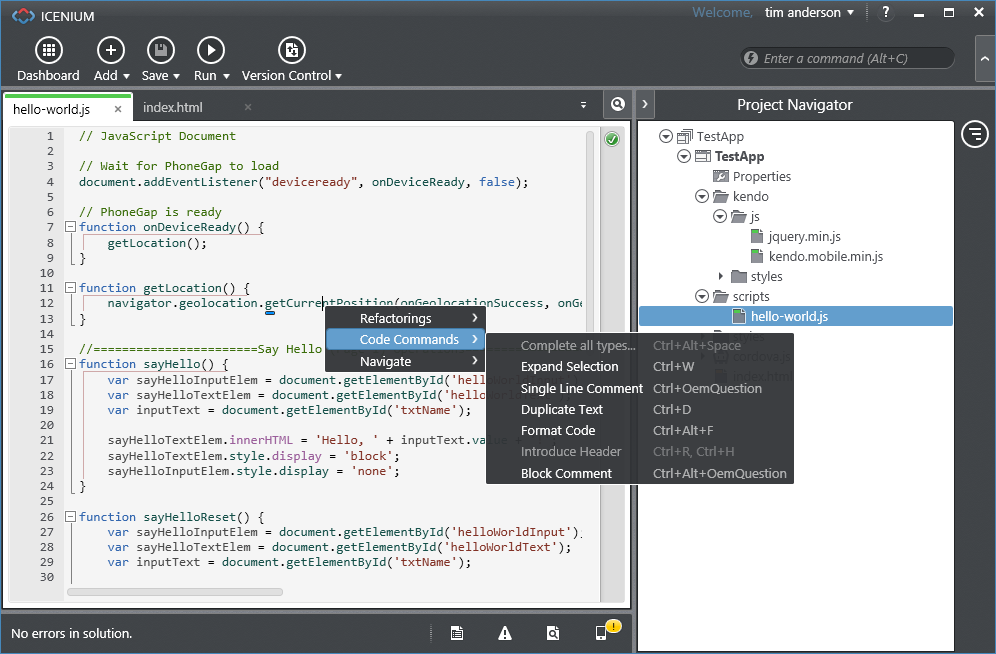Collapse the top toolbar with up chevron

pyautogui.click(x=985, y=58)
